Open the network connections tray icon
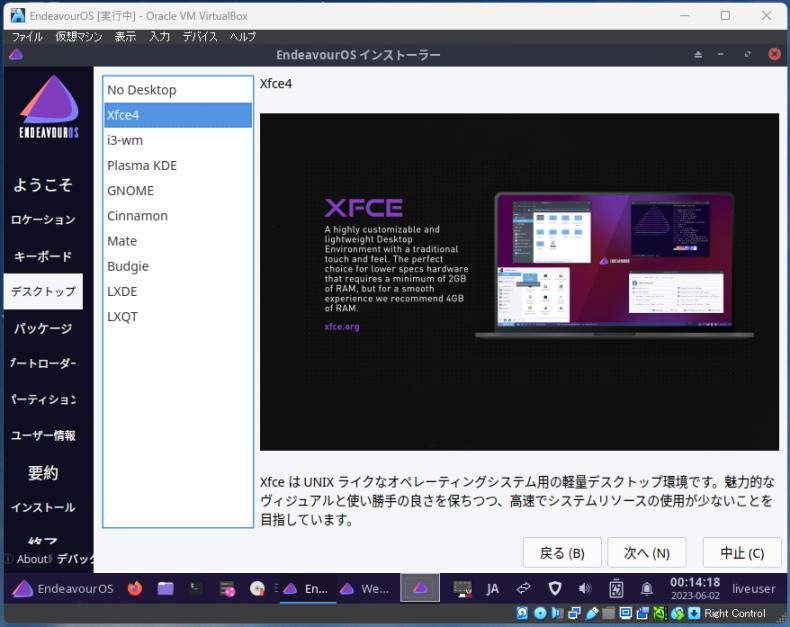Image resolution: width=790 pixels, height=627 pixels. tap(523, 588)
